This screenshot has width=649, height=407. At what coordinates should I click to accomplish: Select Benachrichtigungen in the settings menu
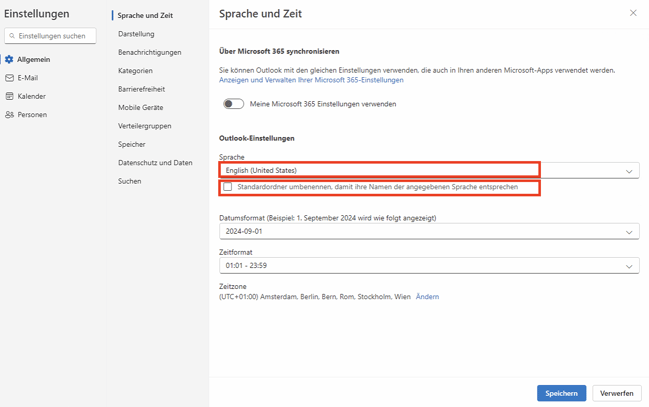point(149,52)
